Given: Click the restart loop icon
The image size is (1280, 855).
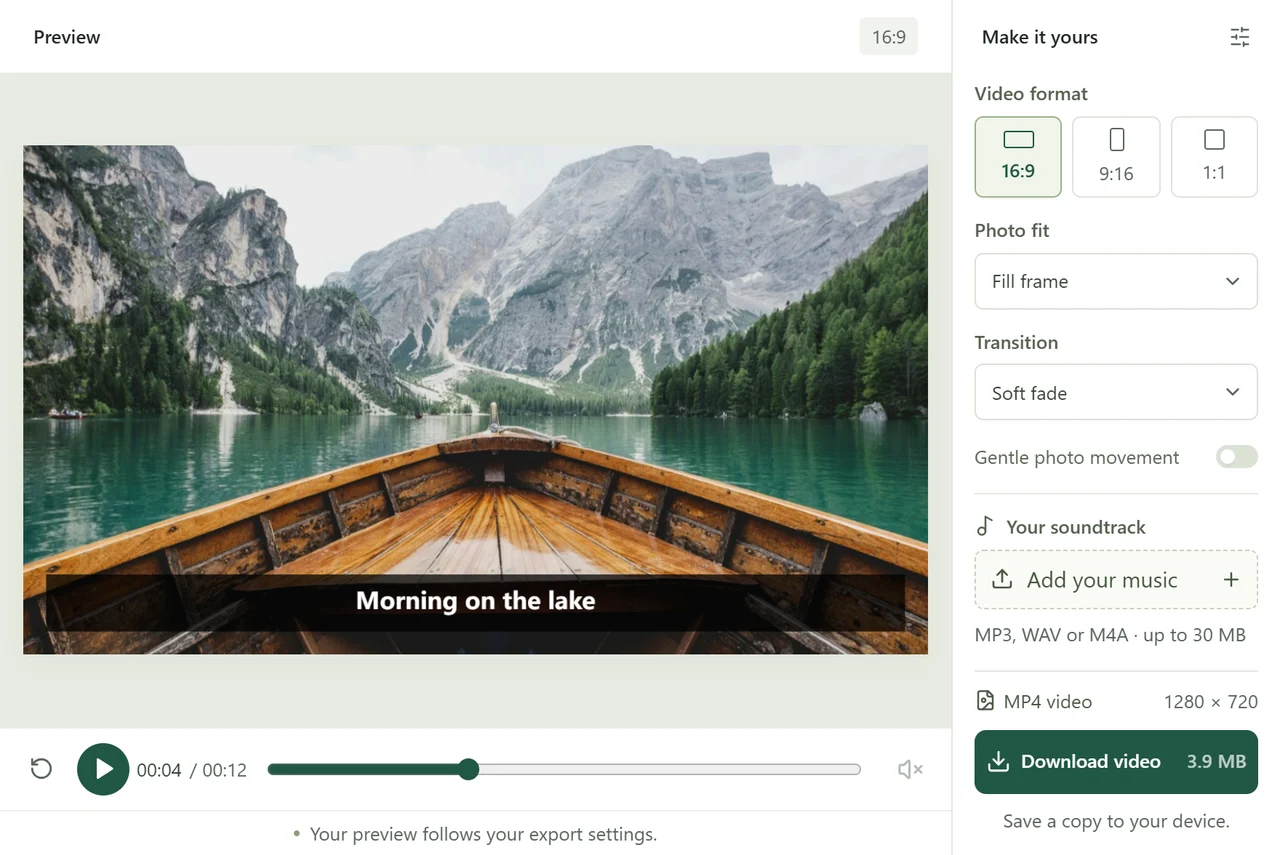Looking at the screenshot, I should point(41,769).
